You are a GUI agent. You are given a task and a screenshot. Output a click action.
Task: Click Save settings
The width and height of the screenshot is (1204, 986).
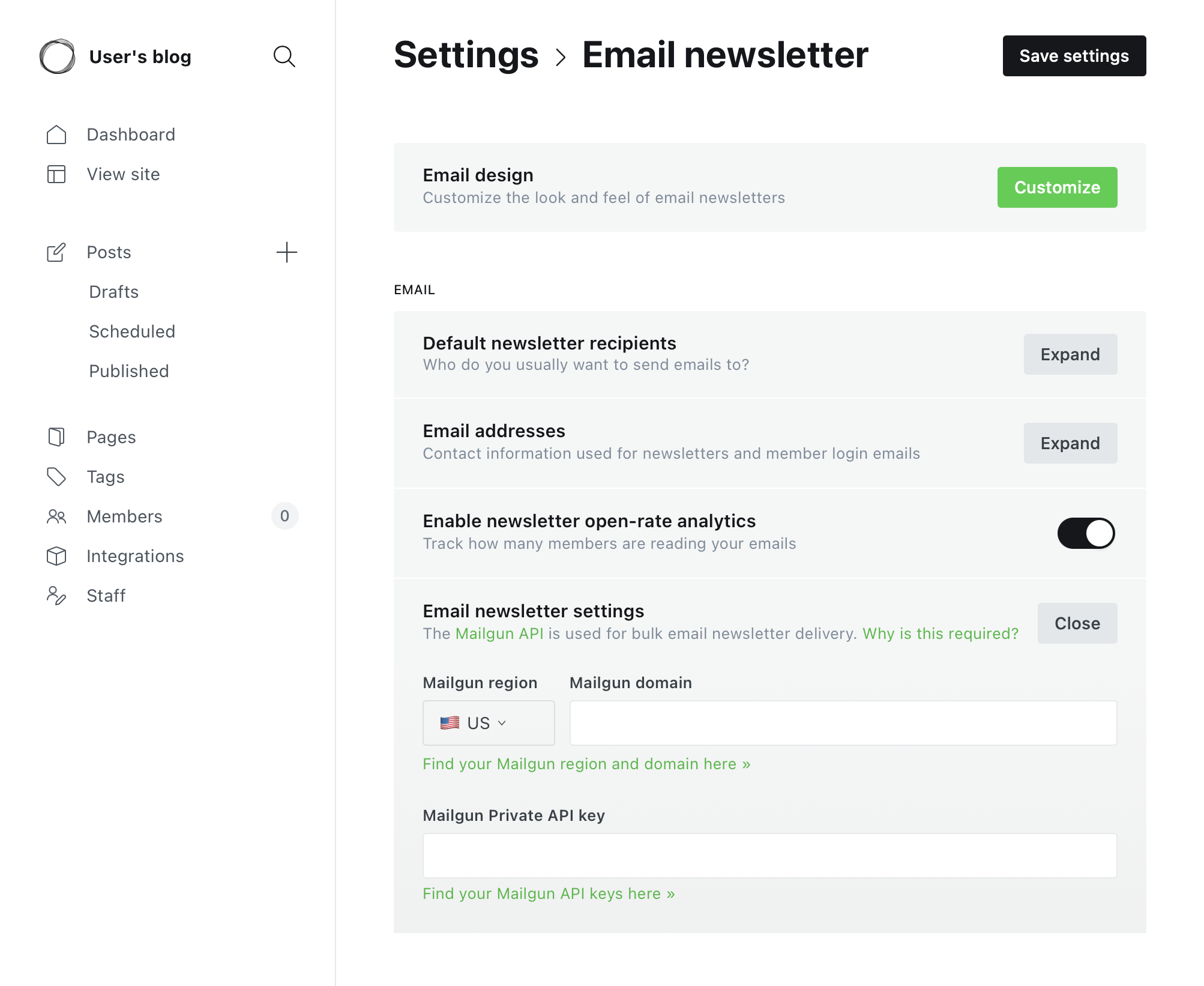coord(1074,56)
